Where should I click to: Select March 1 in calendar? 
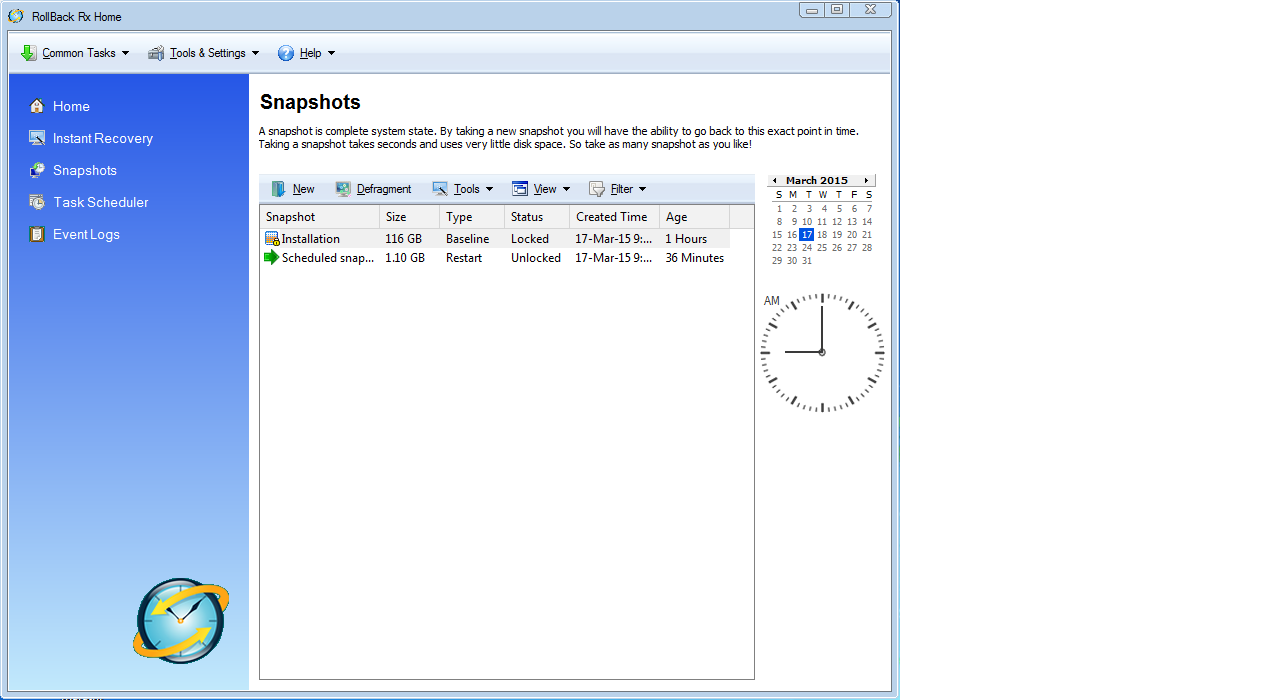coord(779,209)
